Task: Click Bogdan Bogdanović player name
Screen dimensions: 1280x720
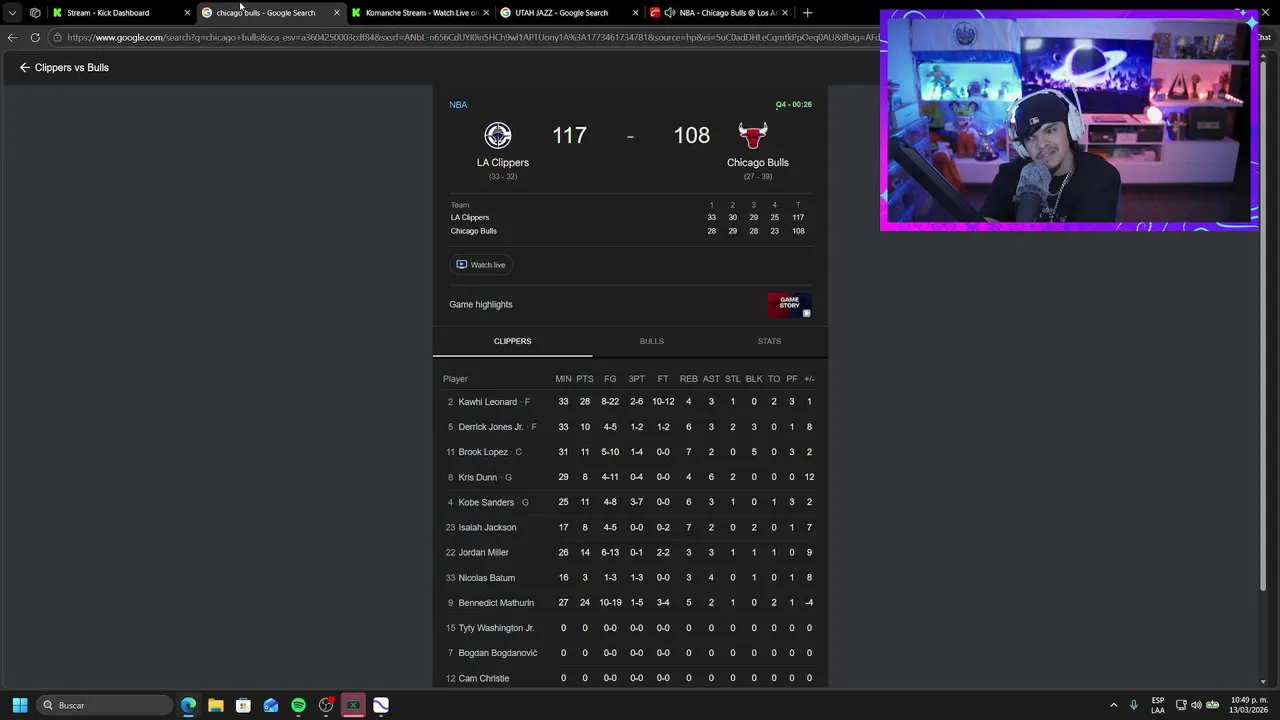Action: point(498,653)
